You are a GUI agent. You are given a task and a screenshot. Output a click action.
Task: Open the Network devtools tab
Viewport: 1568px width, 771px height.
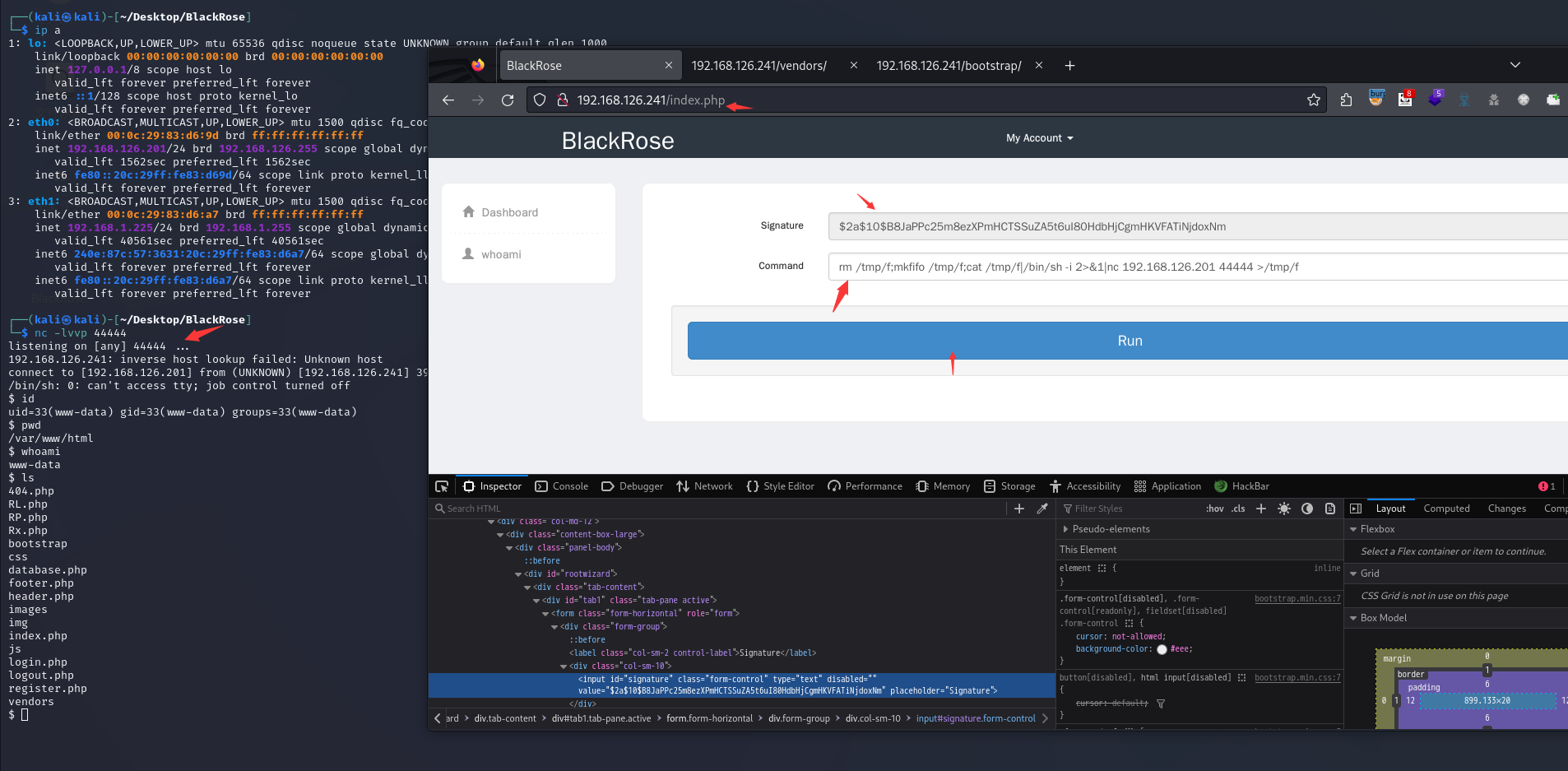point(704,486)
